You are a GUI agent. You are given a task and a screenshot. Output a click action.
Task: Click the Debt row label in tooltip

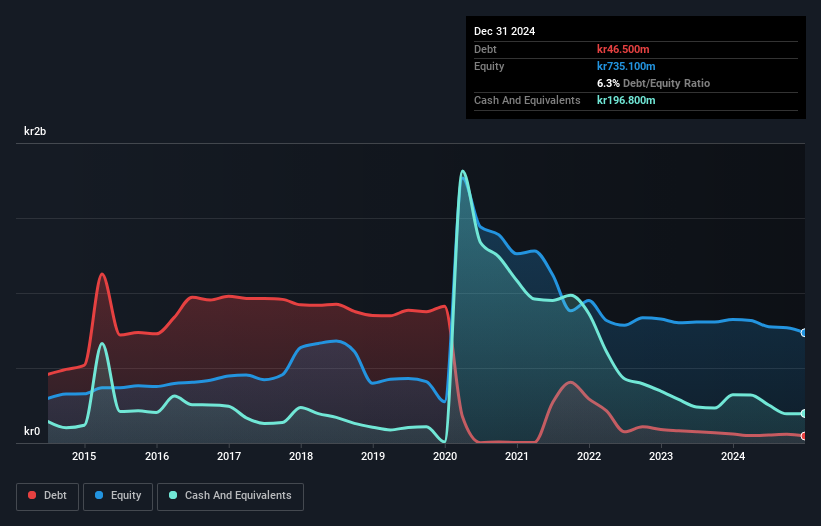pos(485,49)
